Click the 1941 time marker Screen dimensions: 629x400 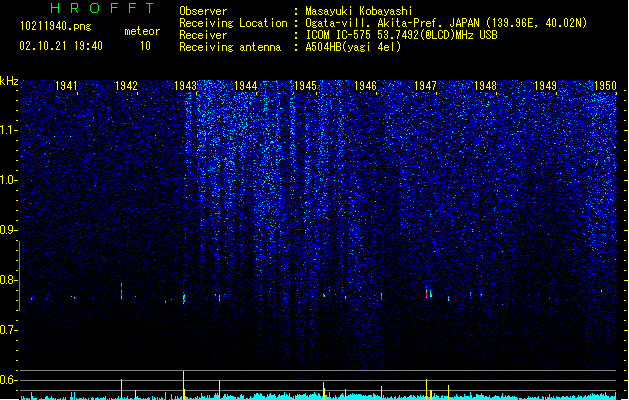point(66,86)
